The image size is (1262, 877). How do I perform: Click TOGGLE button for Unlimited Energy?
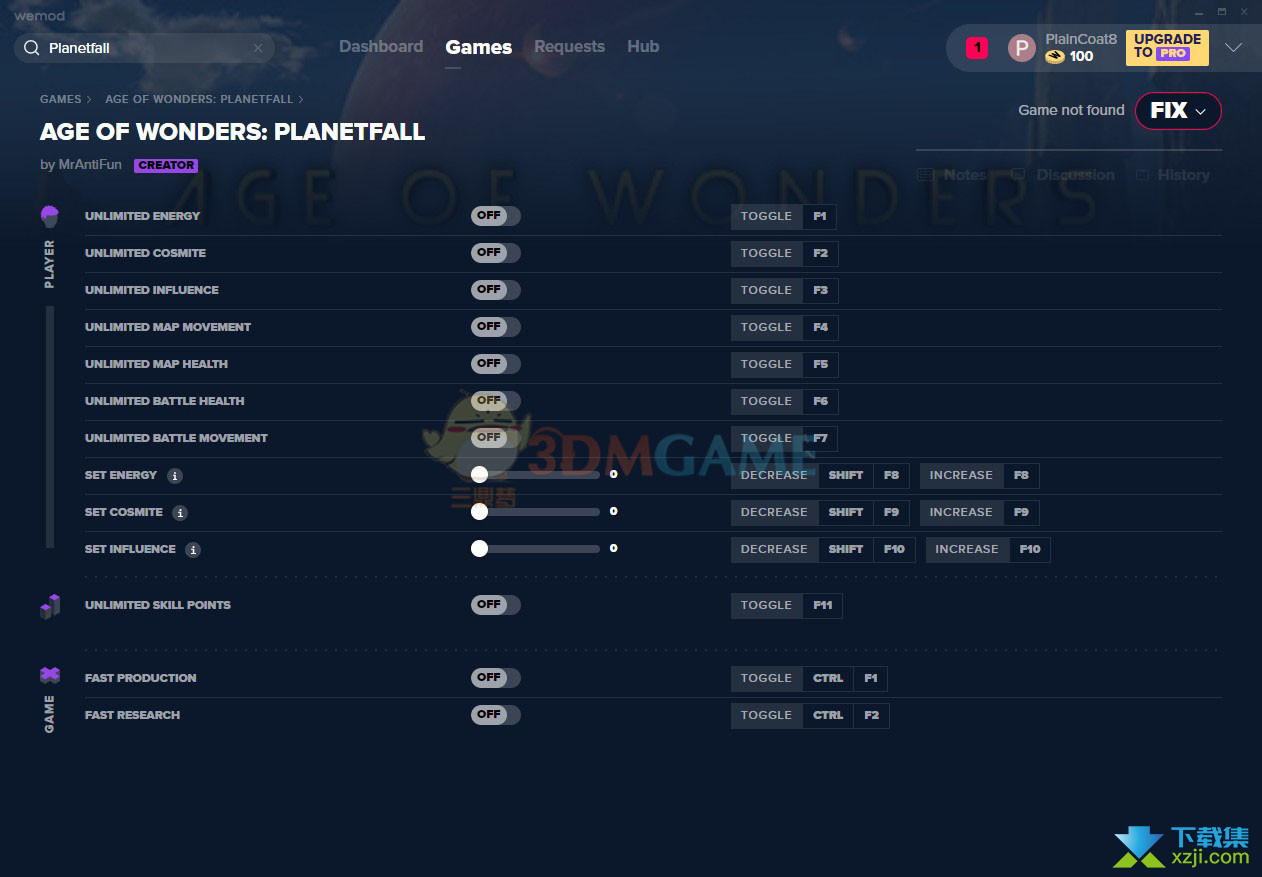766,217
